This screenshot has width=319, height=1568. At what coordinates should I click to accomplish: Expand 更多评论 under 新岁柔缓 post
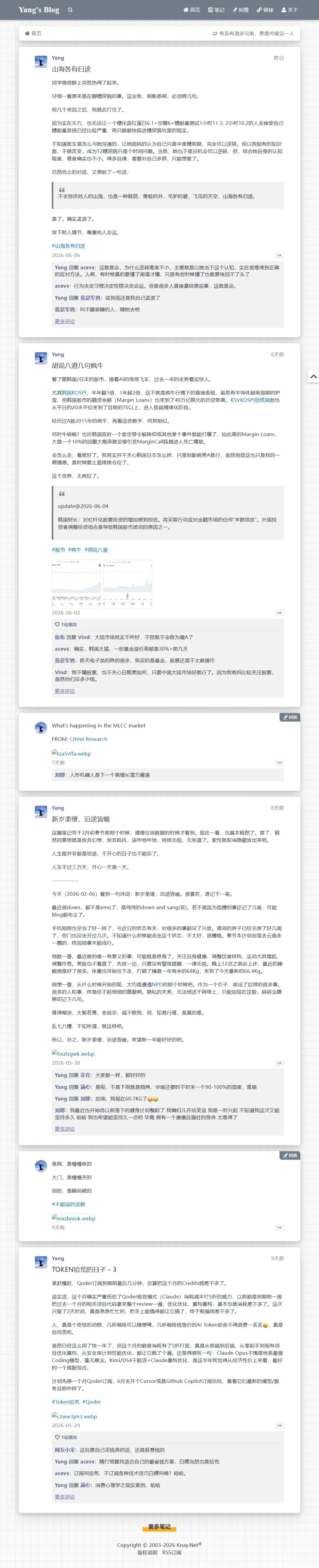65,1129
